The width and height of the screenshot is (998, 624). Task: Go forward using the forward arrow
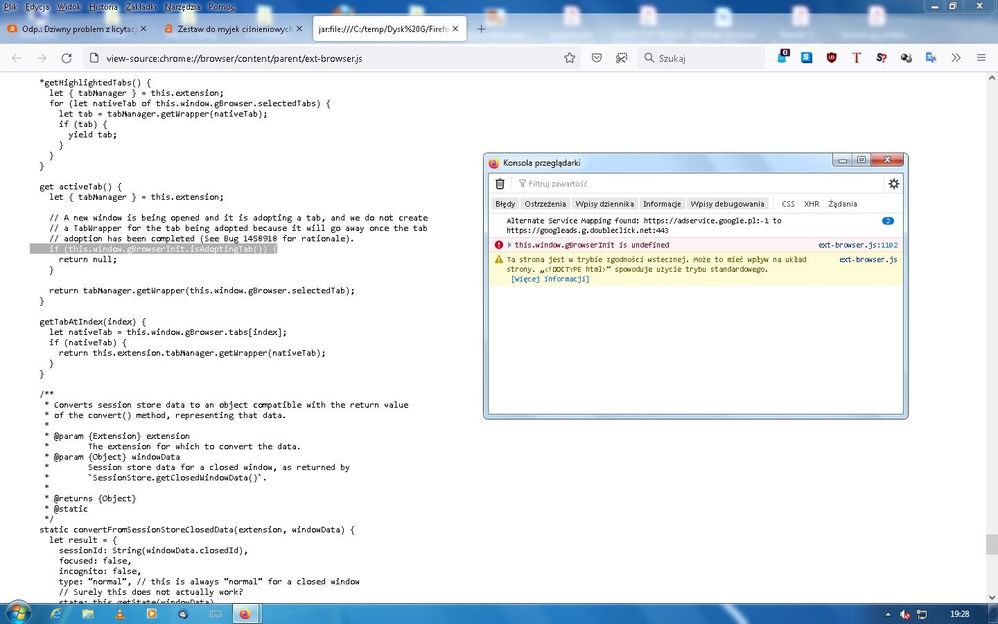point(41,58)
